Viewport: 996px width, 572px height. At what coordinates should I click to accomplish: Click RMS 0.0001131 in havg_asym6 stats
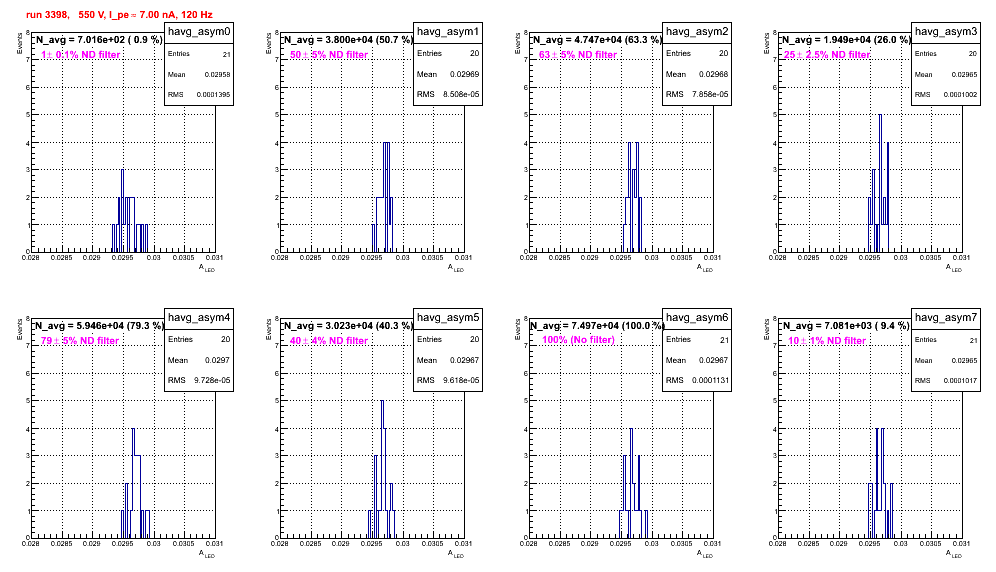click(x=697, y=381)
